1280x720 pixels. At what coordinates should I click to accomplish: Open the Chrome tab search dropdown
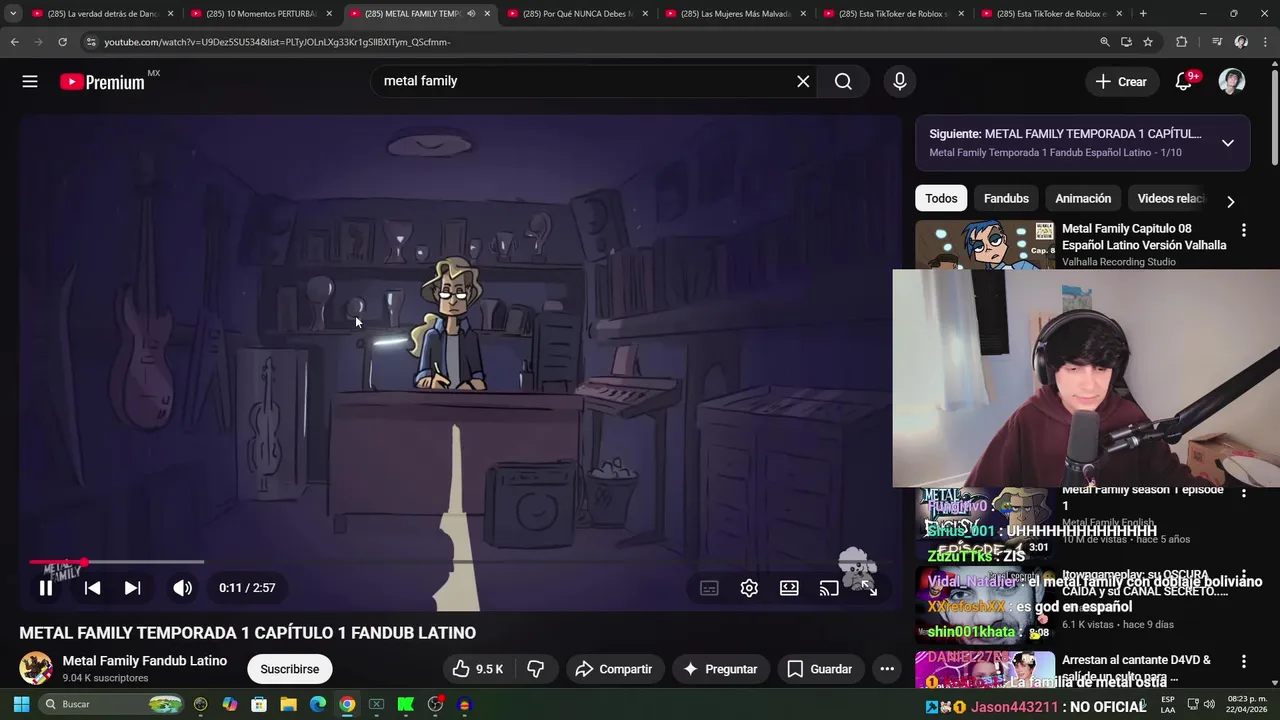(x=13, y=14)
